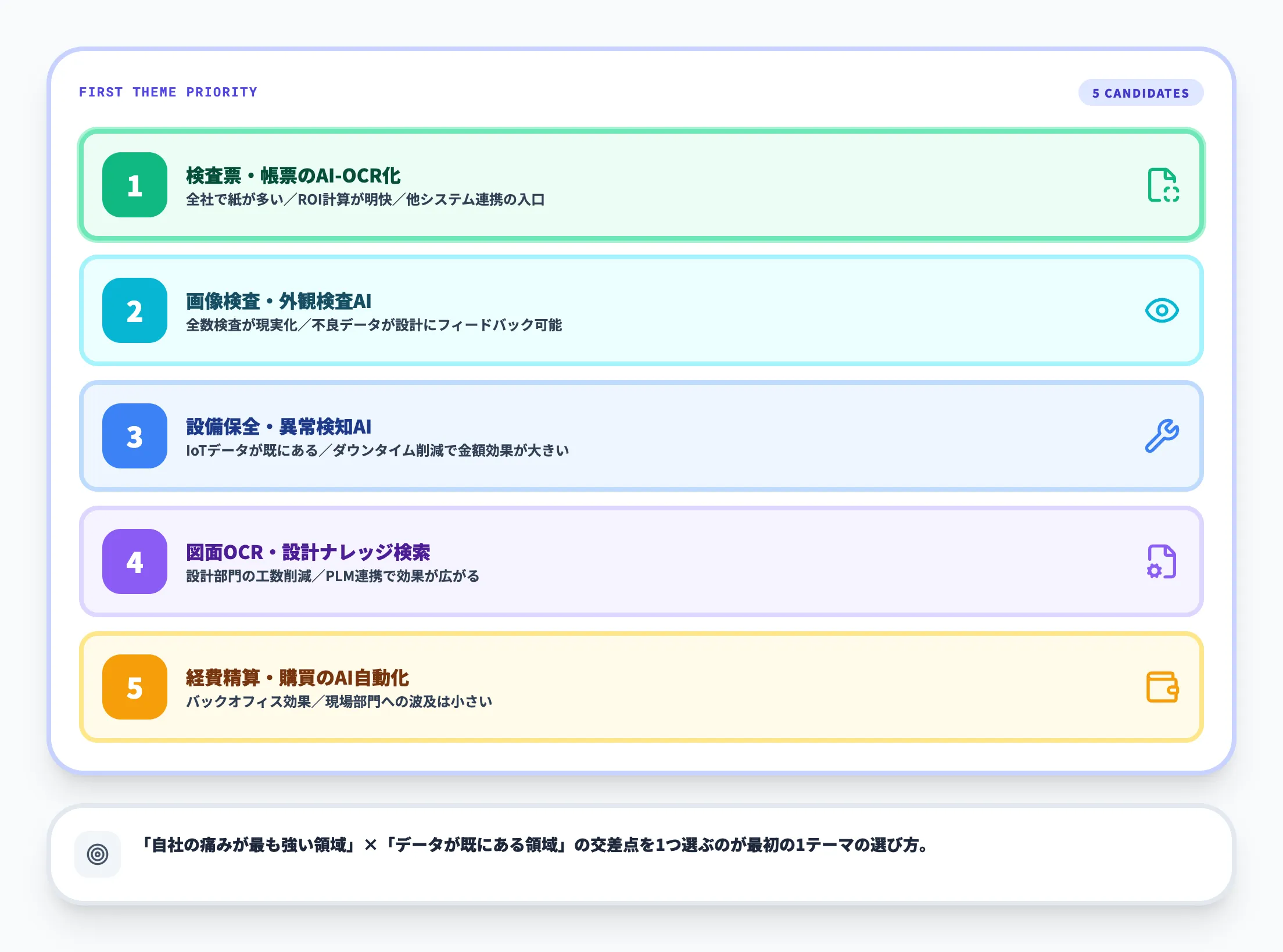Open the 画像検査・外観検査AI title link
This screenshot has height=952, width=1283.
tap(280, 301)
